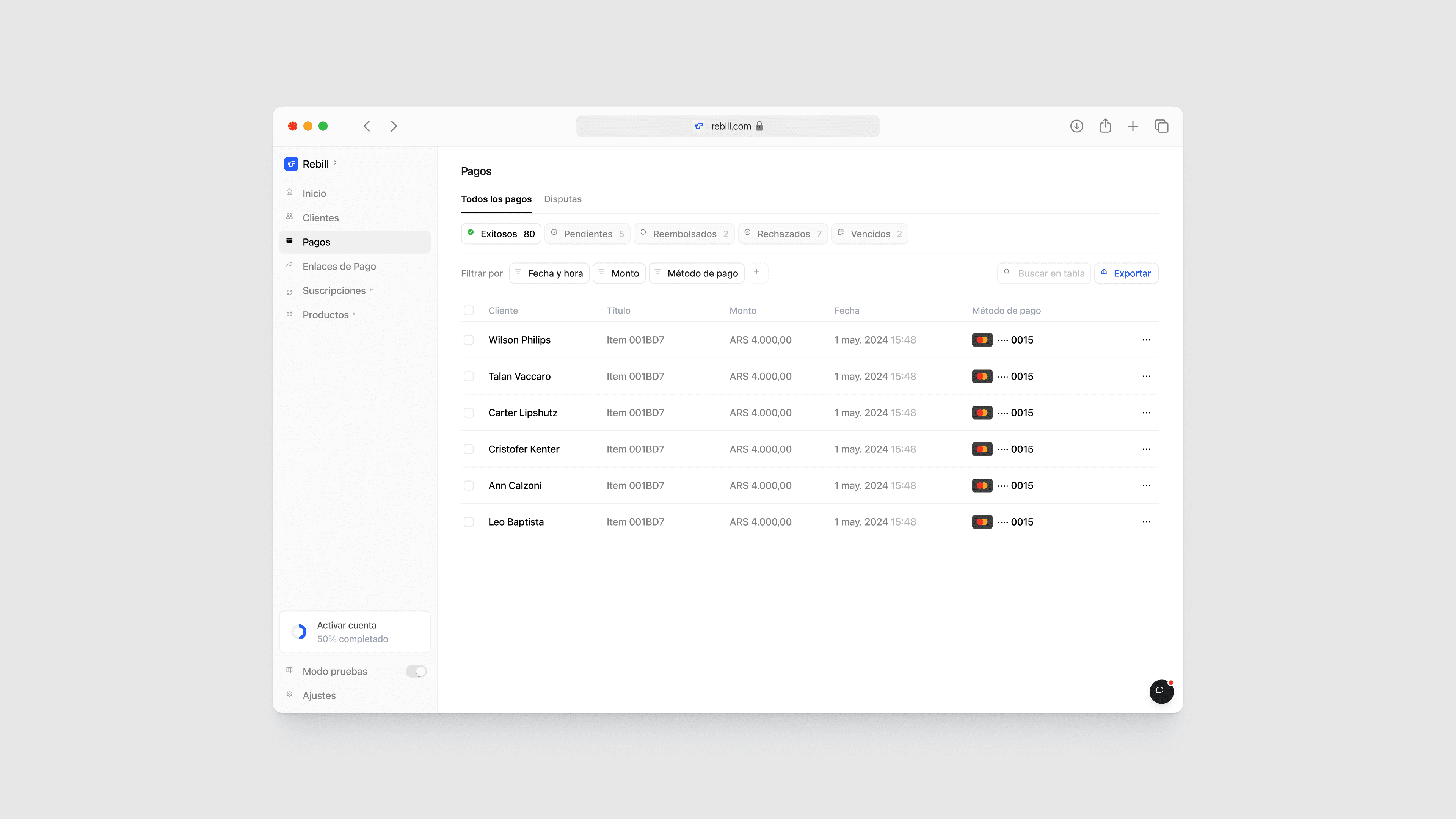
Task: Go forward in browser history
Action: pos(394,126)
